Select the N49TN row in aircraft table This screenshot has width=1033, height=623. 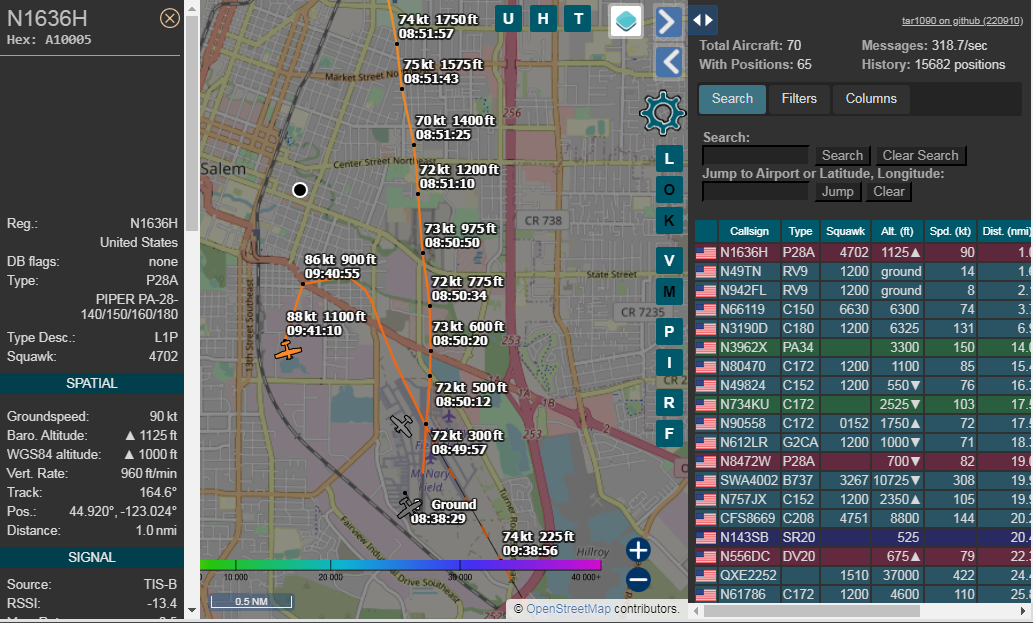pyautogui.click(x=864, y=271)
